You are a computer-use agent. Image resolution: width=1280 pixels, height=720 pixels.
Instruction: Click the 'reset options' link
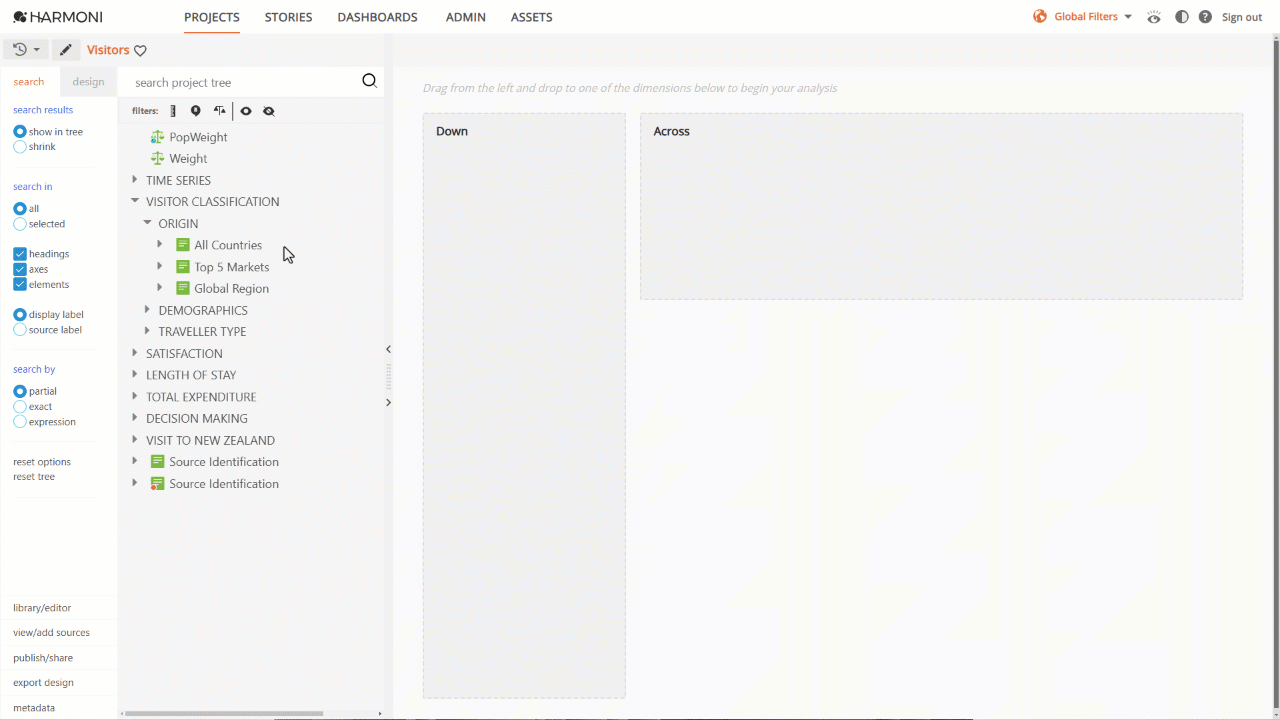[x=42, y=462]
